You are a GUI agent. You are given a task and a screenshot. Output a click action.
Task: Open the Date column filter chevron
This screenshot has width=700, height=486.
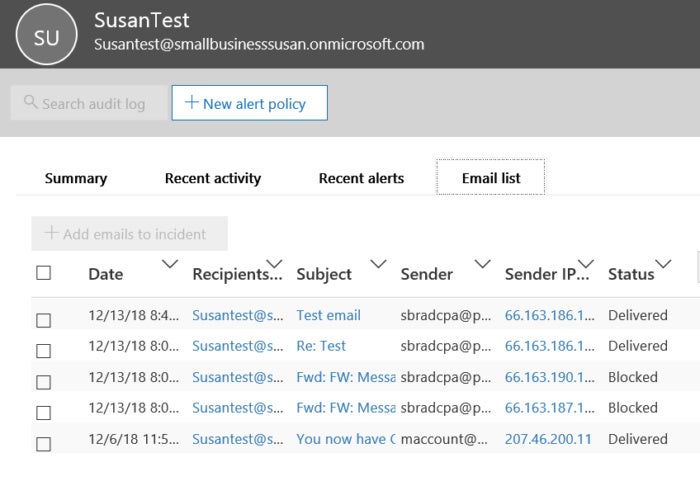coord(170,264)
